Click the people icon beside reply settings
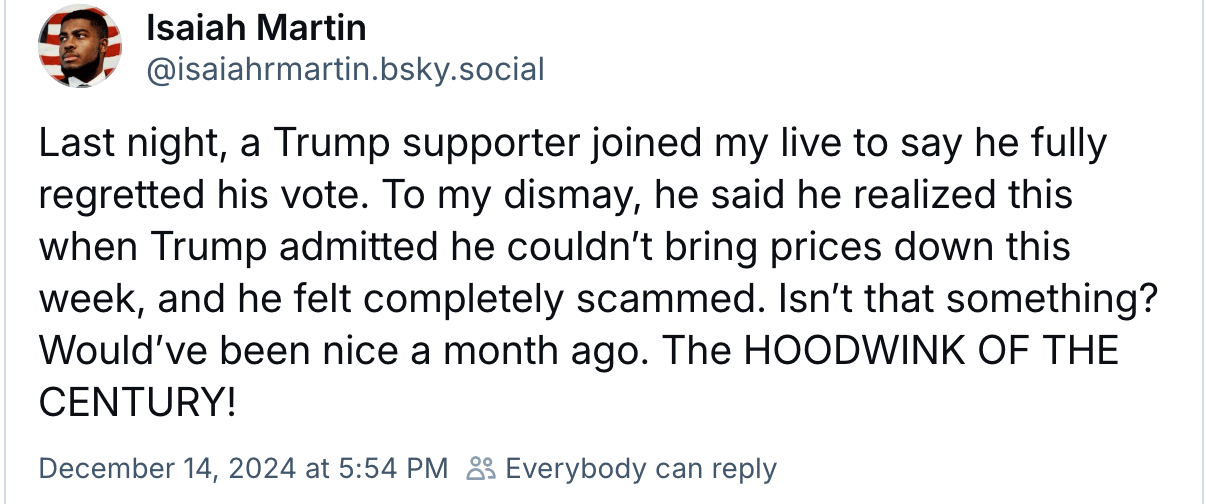The width and height of the screenshot is (1206, 504). click(480, 467)
